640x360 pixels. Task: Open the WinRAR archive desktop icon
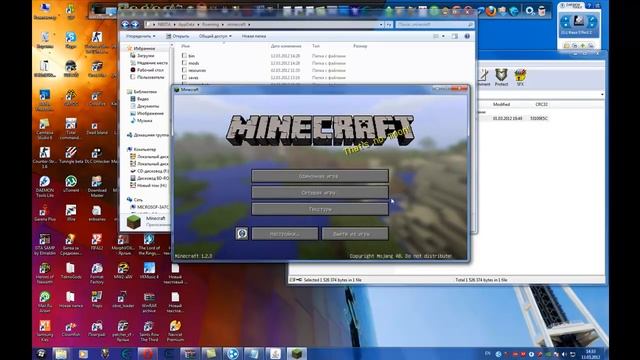coord(149,302)
